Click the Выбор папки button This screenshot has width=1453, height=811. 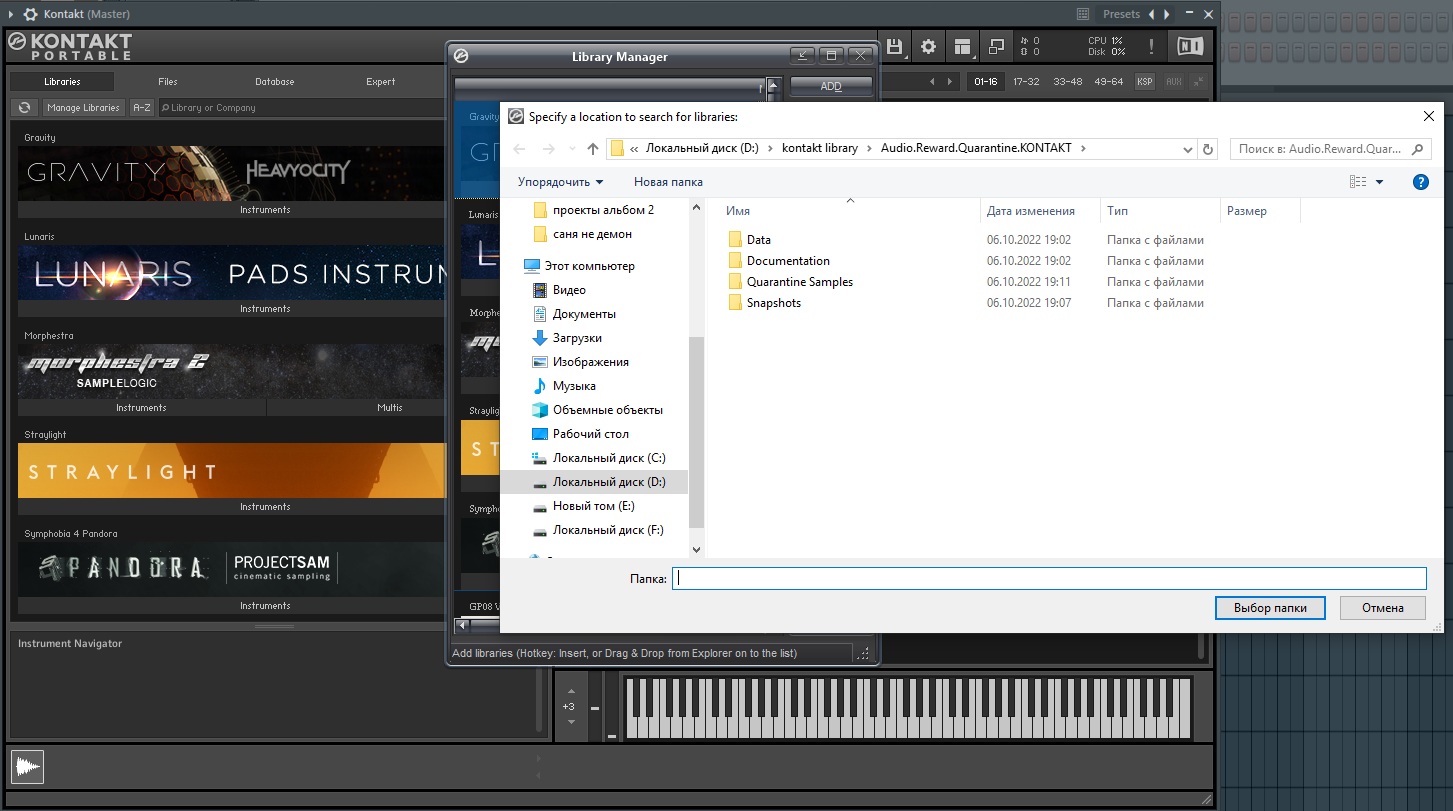point(1270,608)
